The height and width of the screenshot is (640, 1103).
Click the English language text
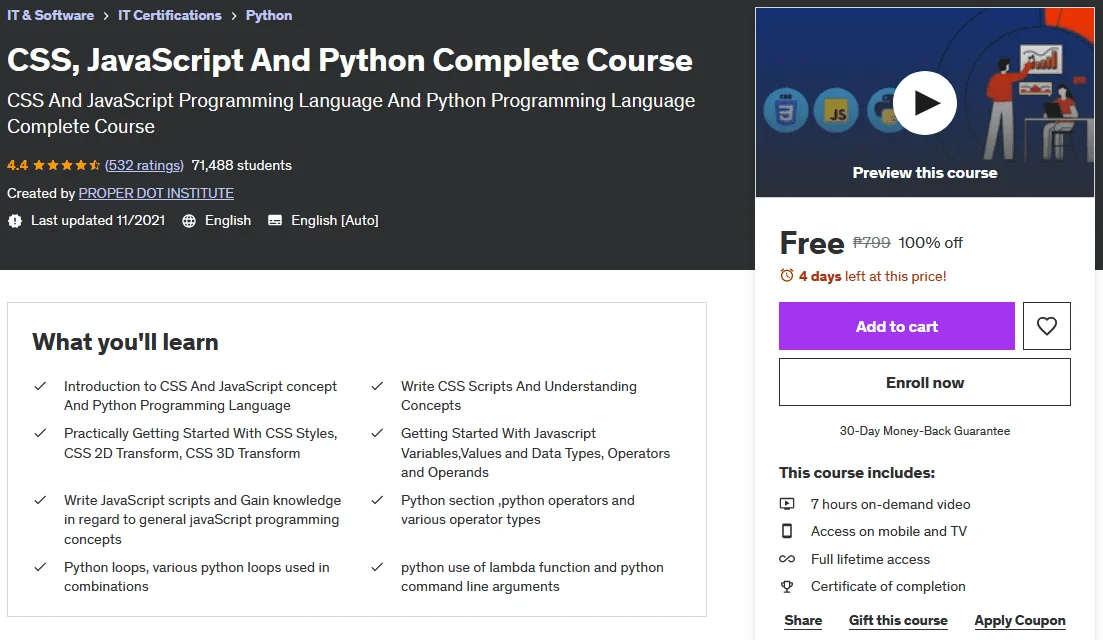pos(228,221)
